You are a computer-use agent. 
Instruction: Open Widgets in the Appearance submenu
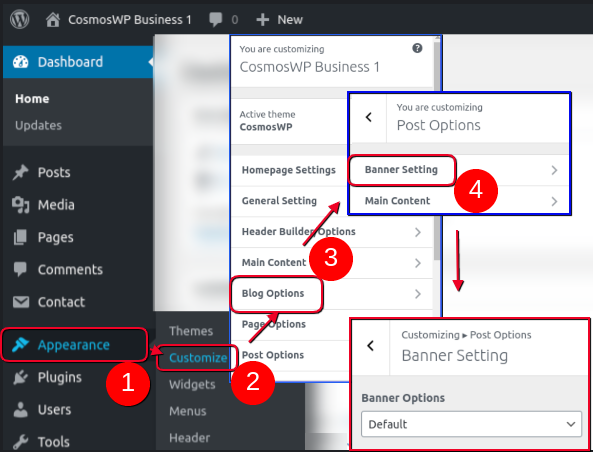point(192,384)
